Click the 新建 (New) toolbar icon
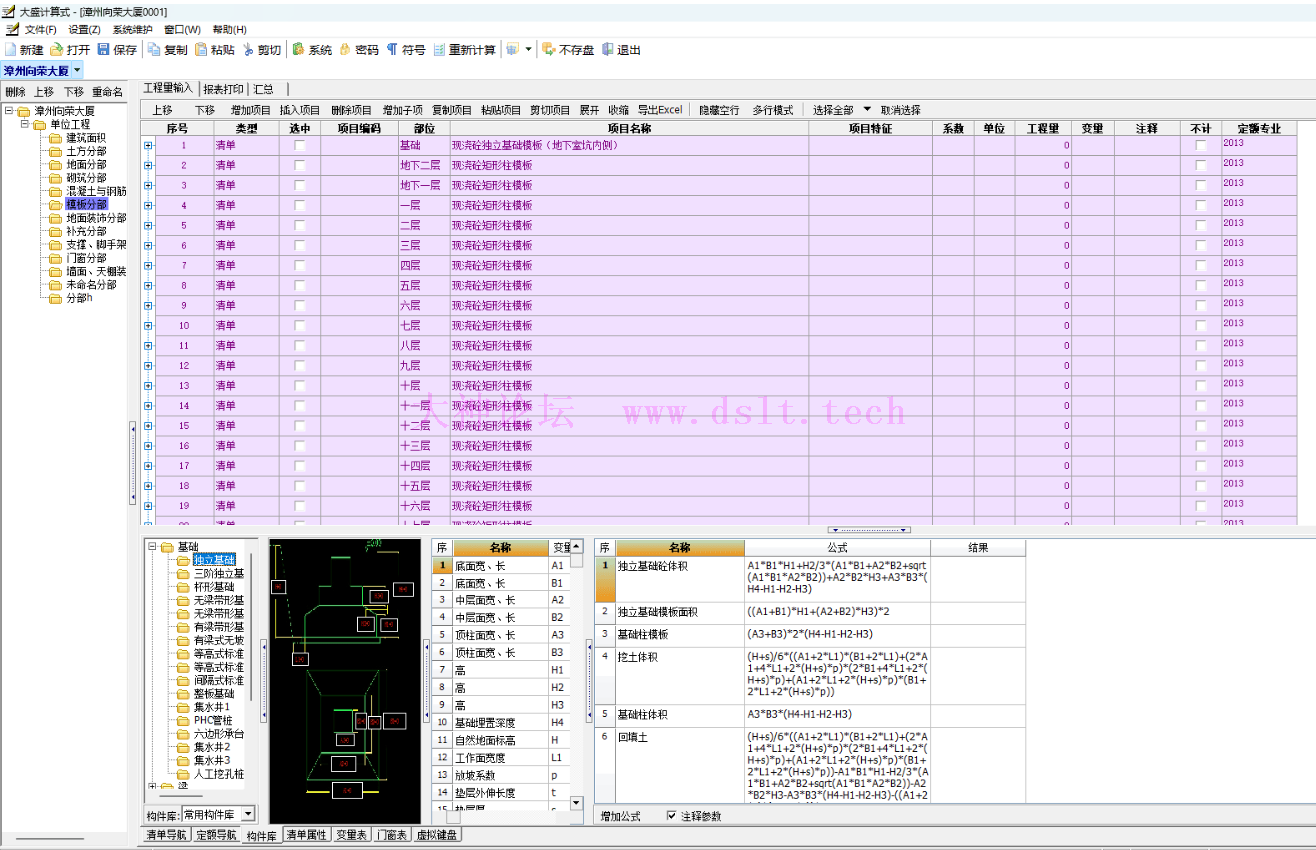The image size is (1316, 850). [11, 49]
